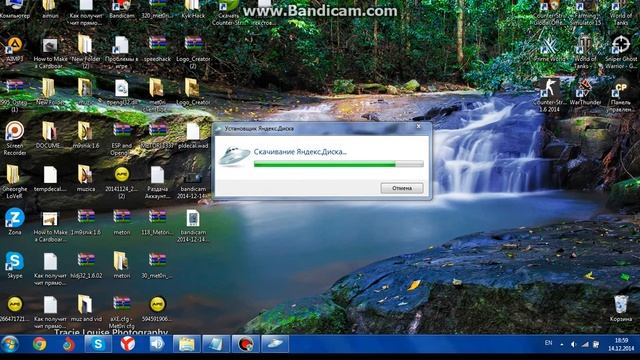Select the muzica folder

pos(86,178)
